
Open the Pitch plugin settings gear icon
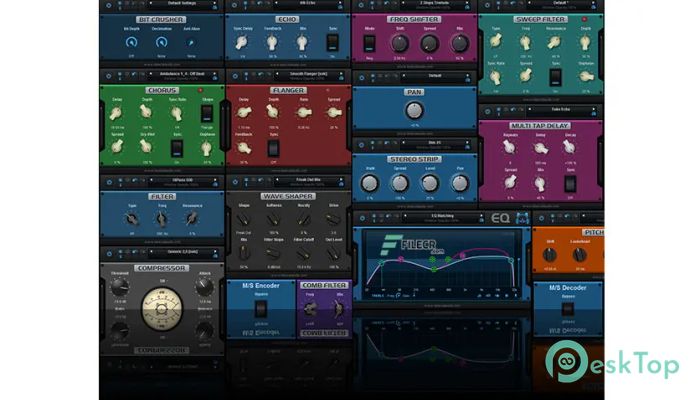coord(541,218)
